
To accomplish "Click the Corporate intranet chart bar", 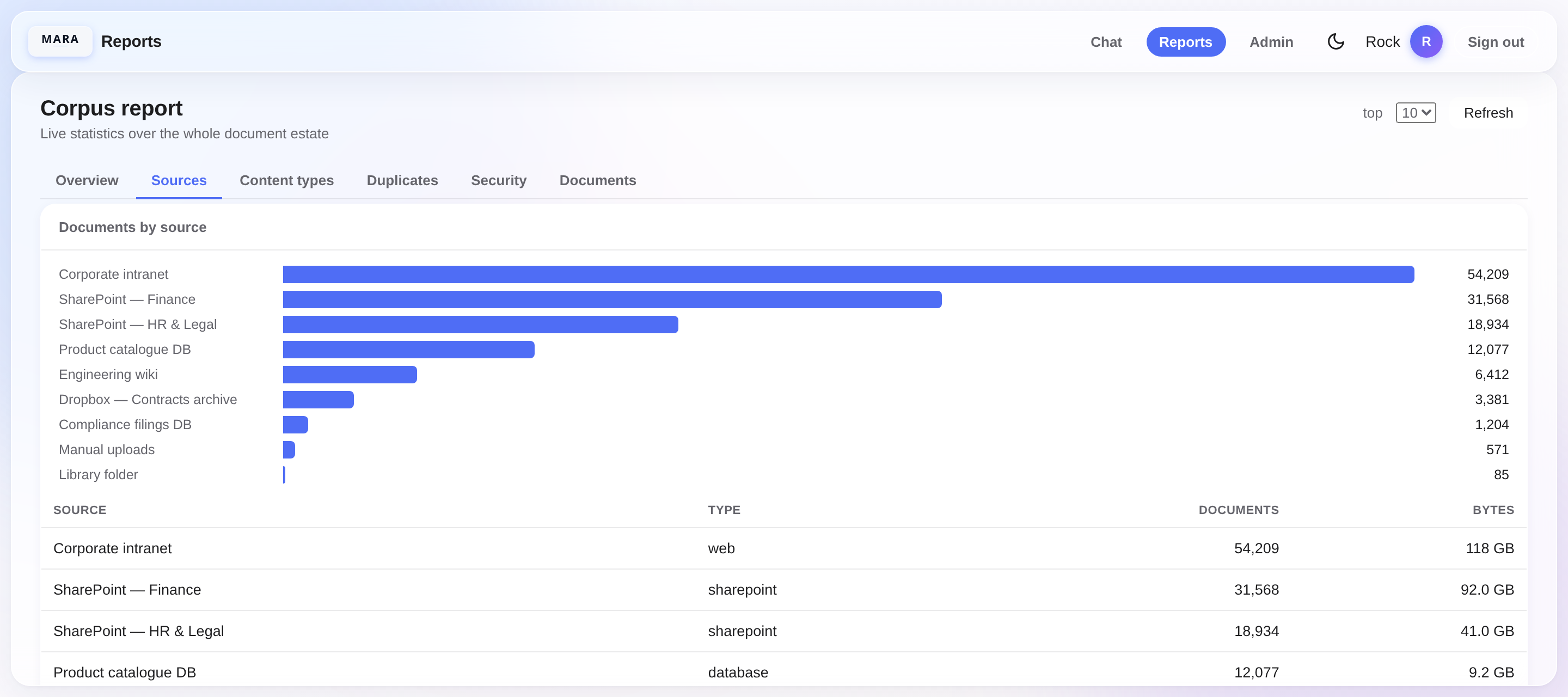I will click(x=848, y=274).
